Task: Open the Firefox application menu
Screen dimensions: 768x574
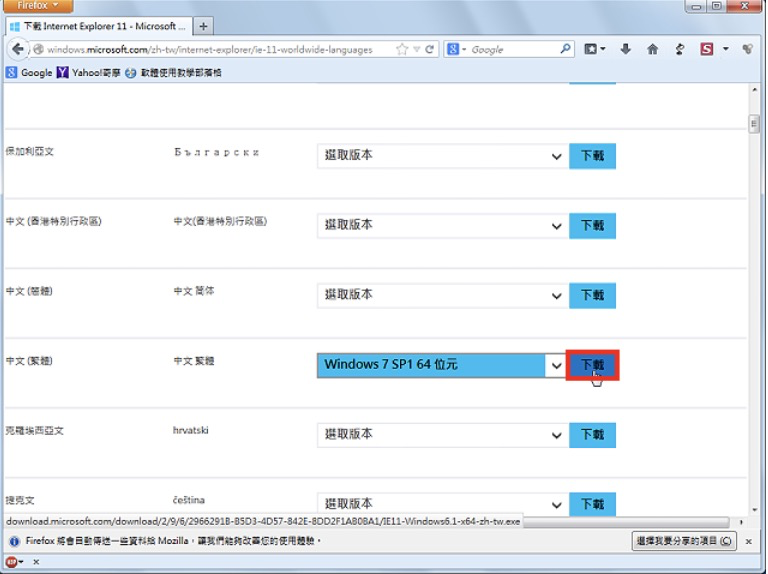Action: click(37, 5)
